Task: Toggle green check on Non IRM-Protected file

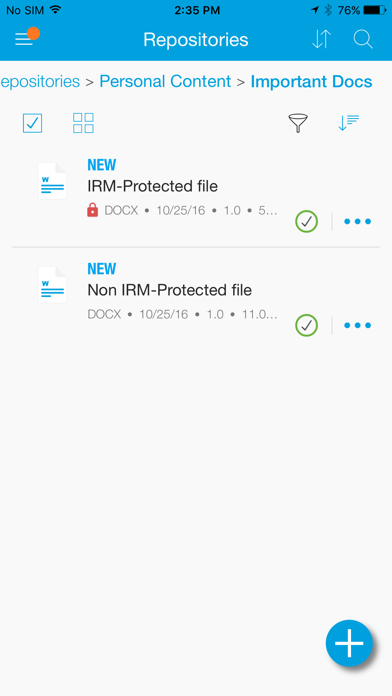Action: tap(306, 325)
